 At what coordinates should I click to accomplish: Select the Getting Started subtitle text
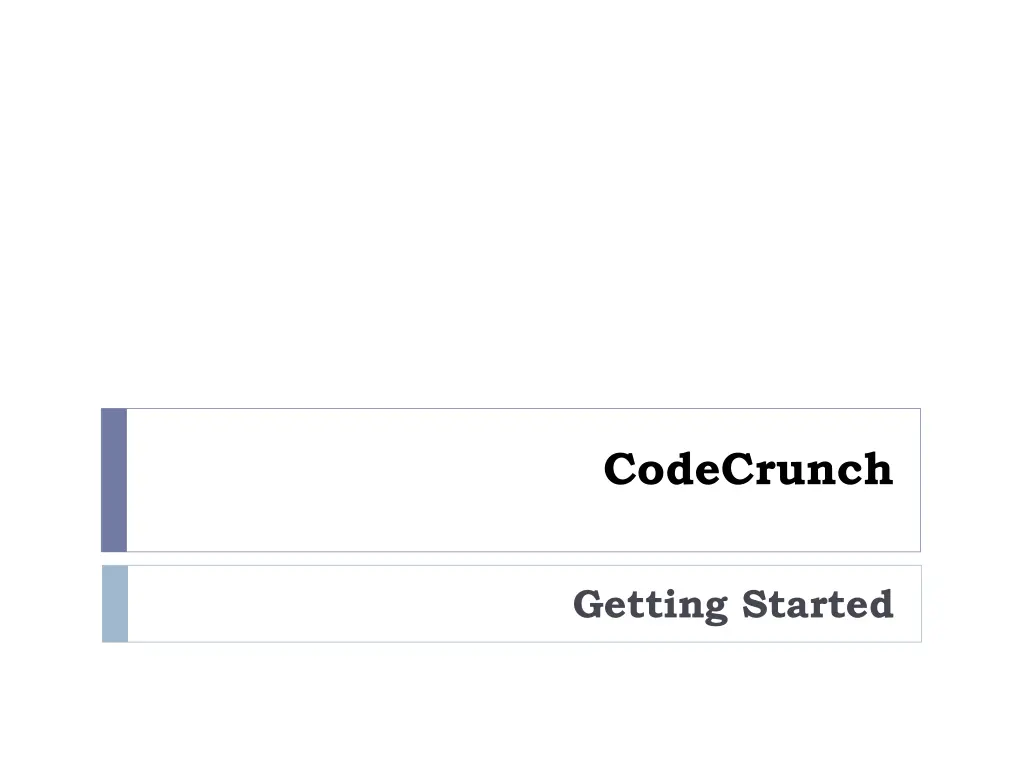tap(733, 604)
